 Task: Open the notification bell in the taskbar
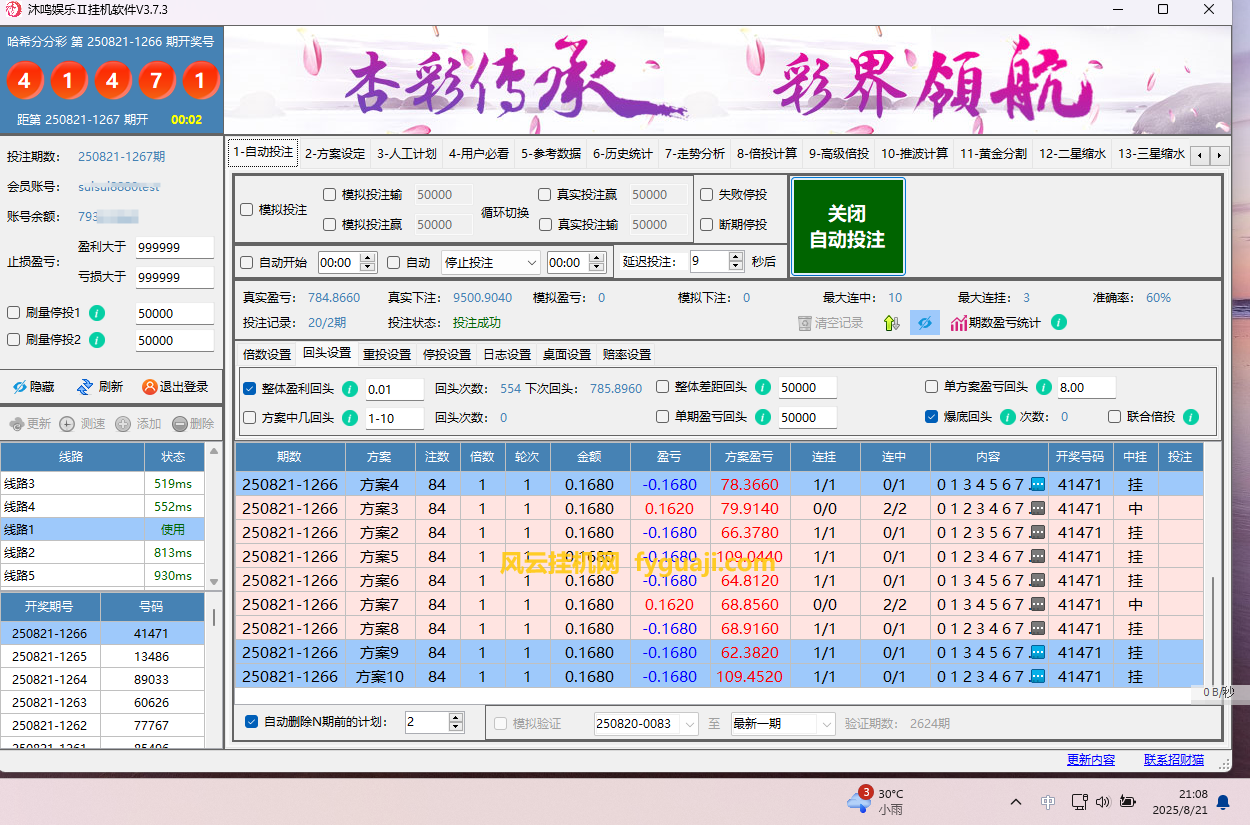tap(1223, 802)
